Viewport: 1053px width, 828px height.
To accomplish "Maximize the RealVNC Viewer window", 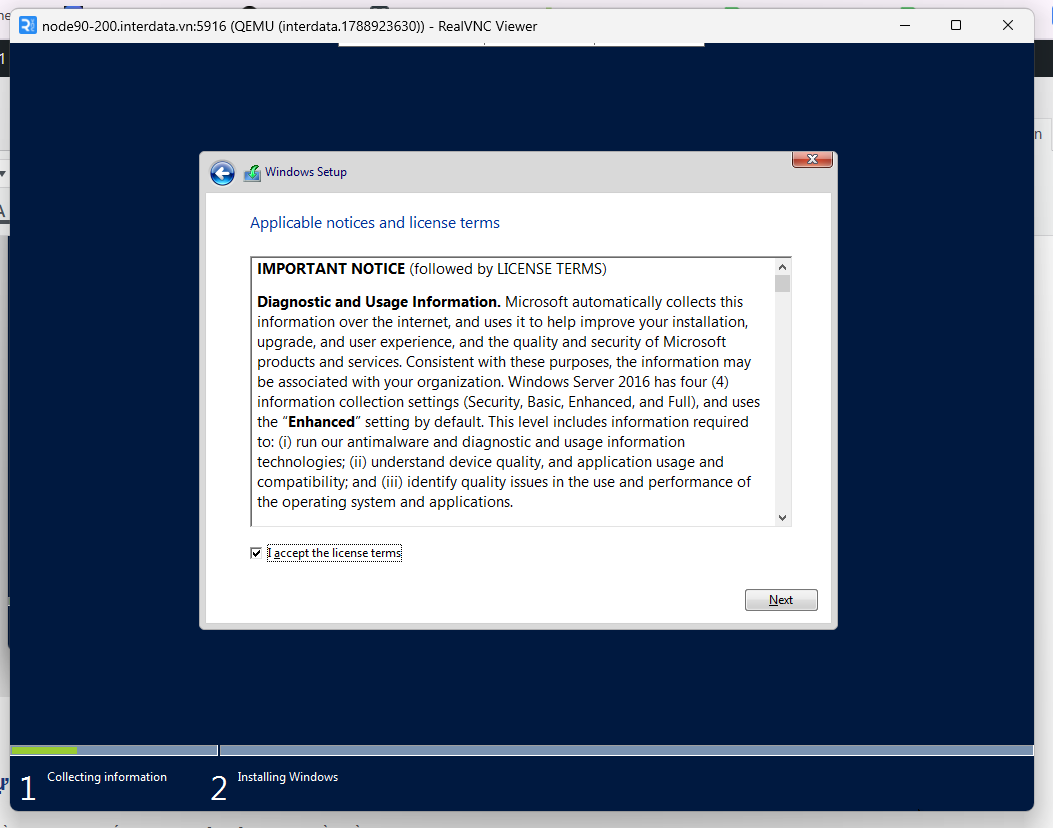I will point(956,26).
